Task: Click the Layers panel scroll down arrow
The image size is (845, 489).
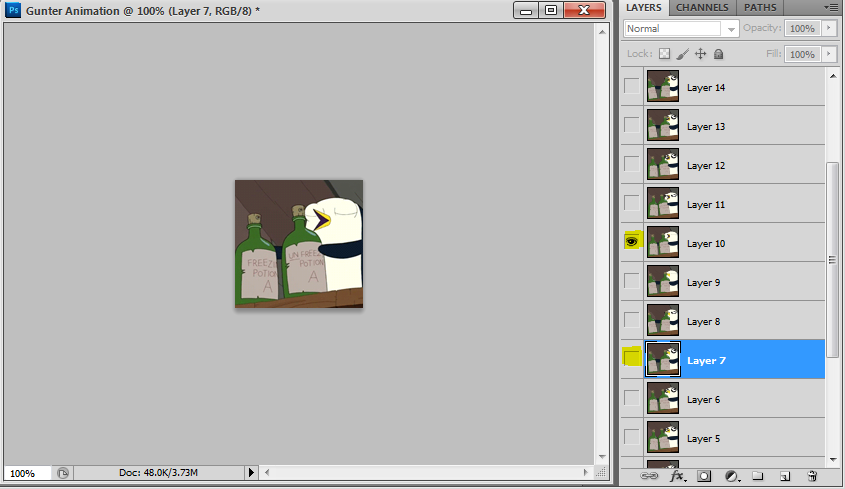Action: click(x=833, y=459)
